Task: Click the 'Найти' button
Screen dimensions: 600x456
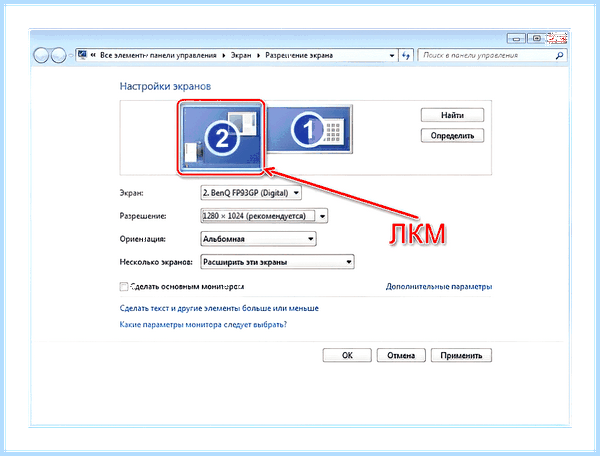Action: point(452,115)
